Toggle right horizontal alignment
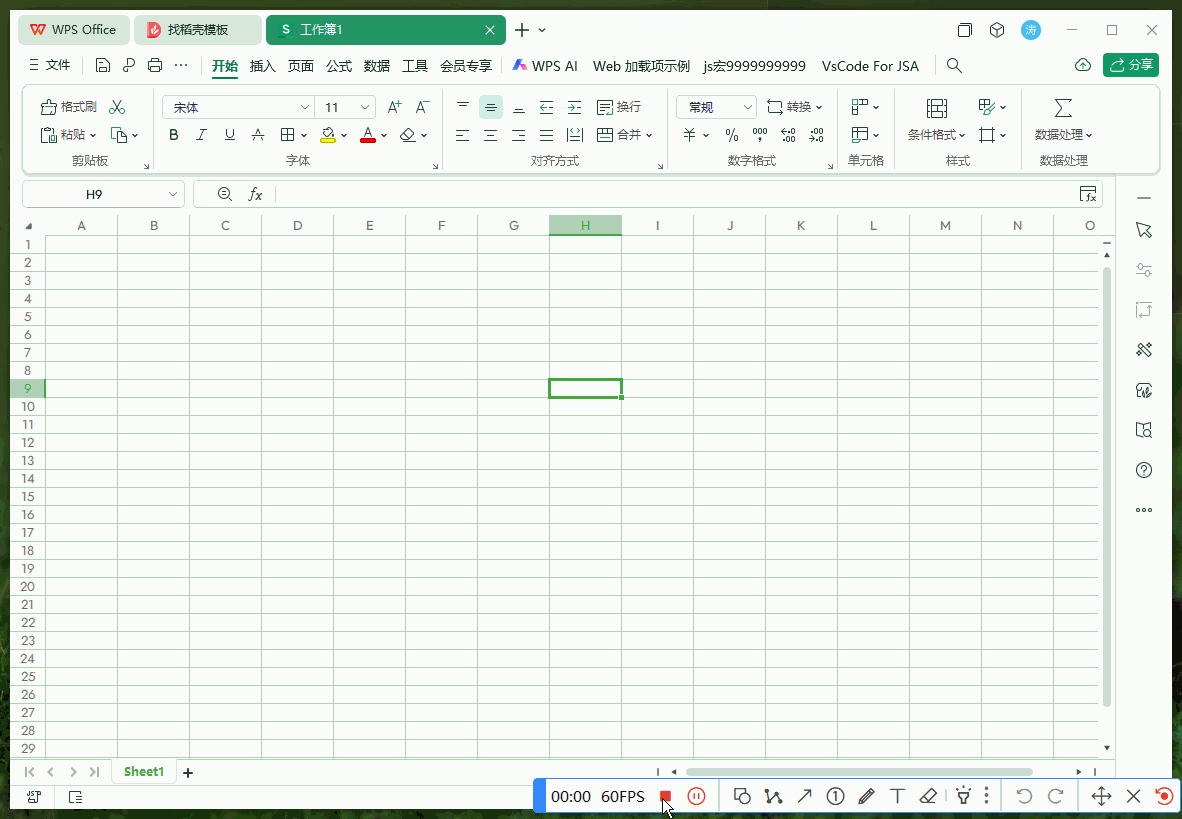The height and width of the screenshot is (819, 1182). pos(519,135)
